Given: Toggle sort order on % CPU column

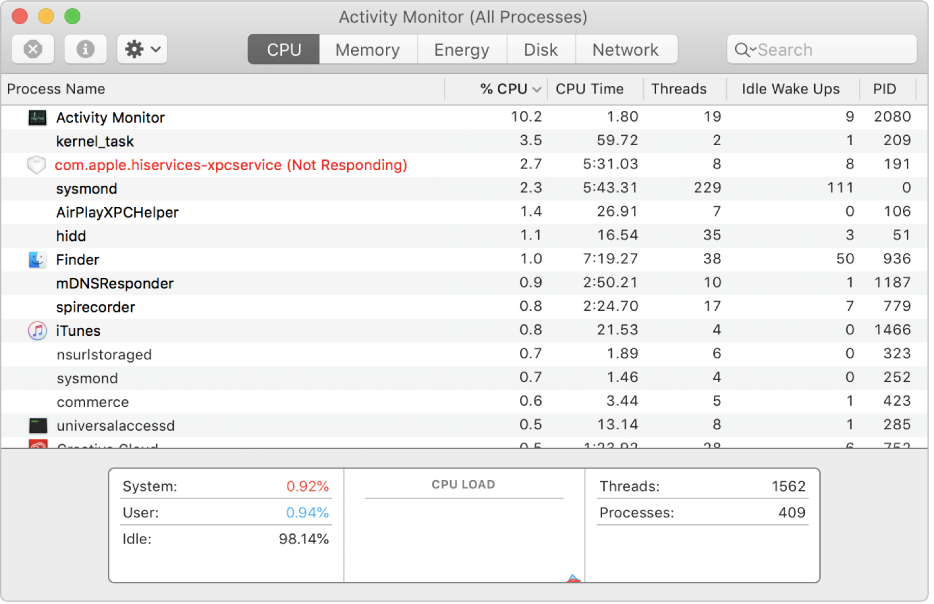Looking at the screenshot, I should point(510,89).
